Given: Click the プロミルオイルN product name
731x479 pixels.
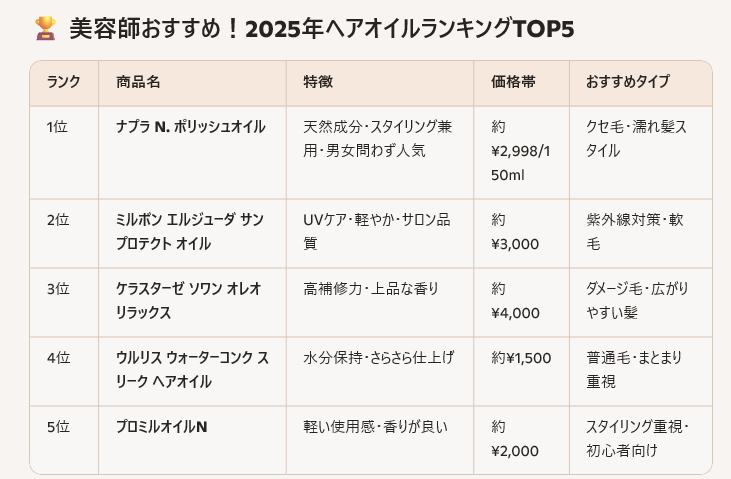Looking at the screenshot, I should 162,426.
